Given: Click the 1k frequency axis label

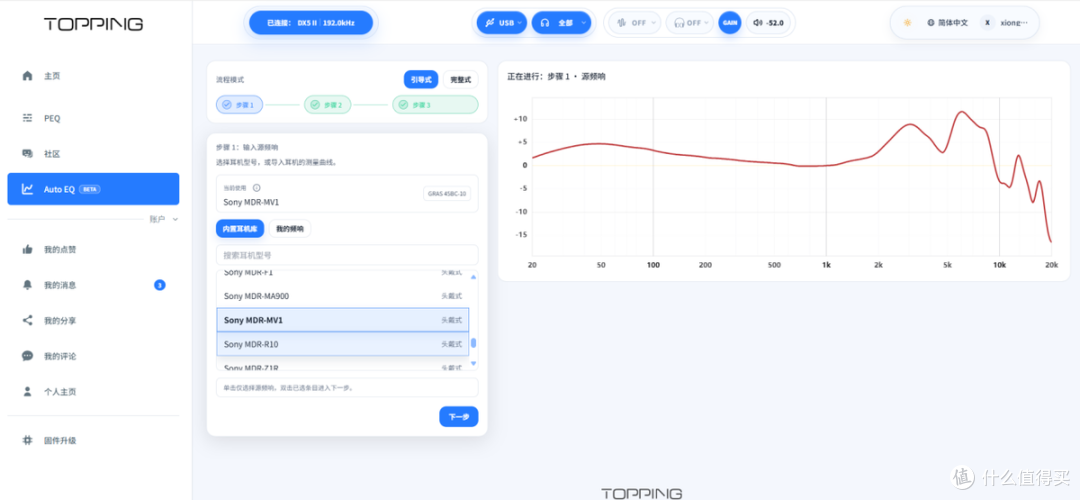Looking at the screenshot, I should point(827,264).
